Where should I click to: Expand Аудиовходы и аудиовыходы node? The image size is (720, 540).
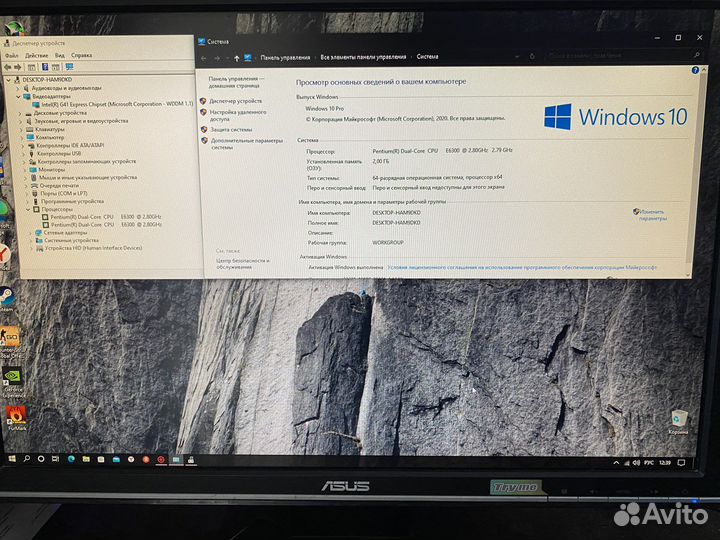tap(18, 88)
